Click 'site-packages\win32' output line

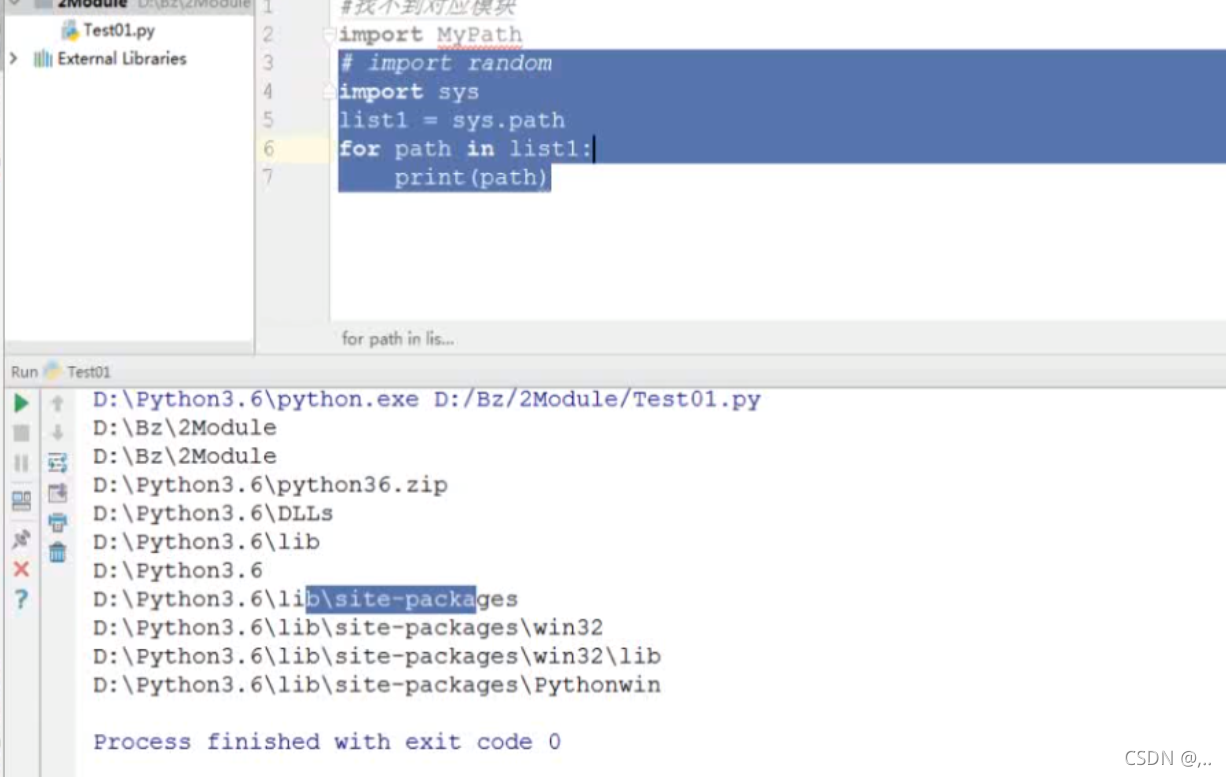click(348, 628)
